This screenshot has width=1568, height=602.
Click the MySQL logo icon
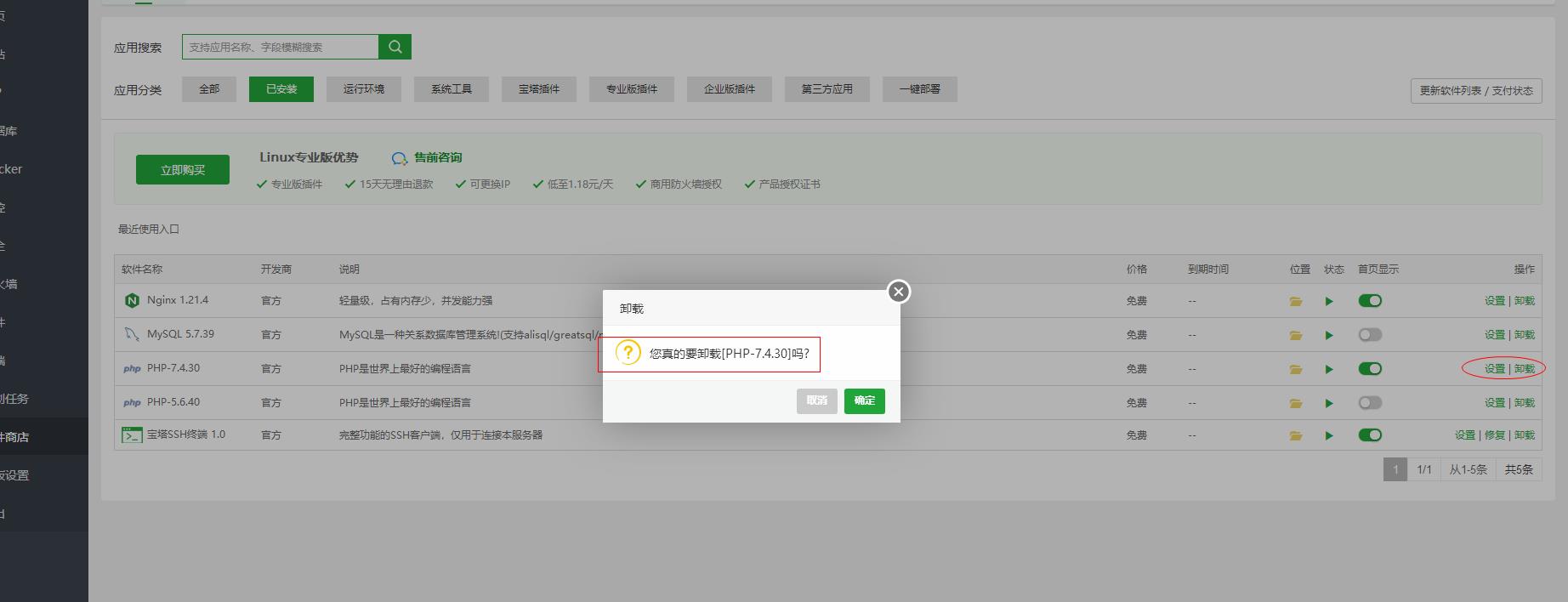(132, 334)
